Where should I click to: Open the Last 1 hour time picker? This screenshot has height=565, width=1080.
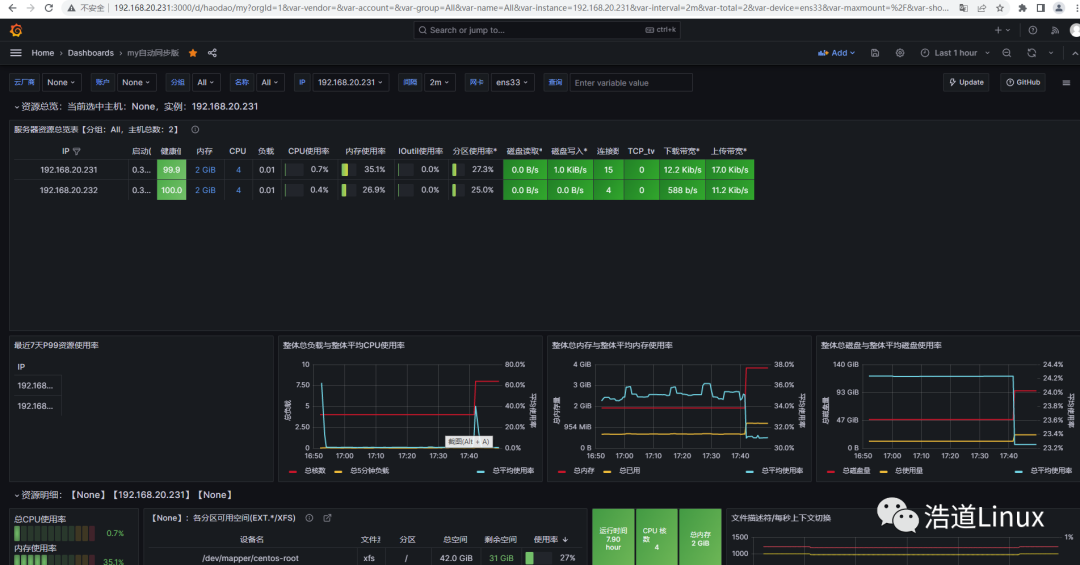[955, 53]
